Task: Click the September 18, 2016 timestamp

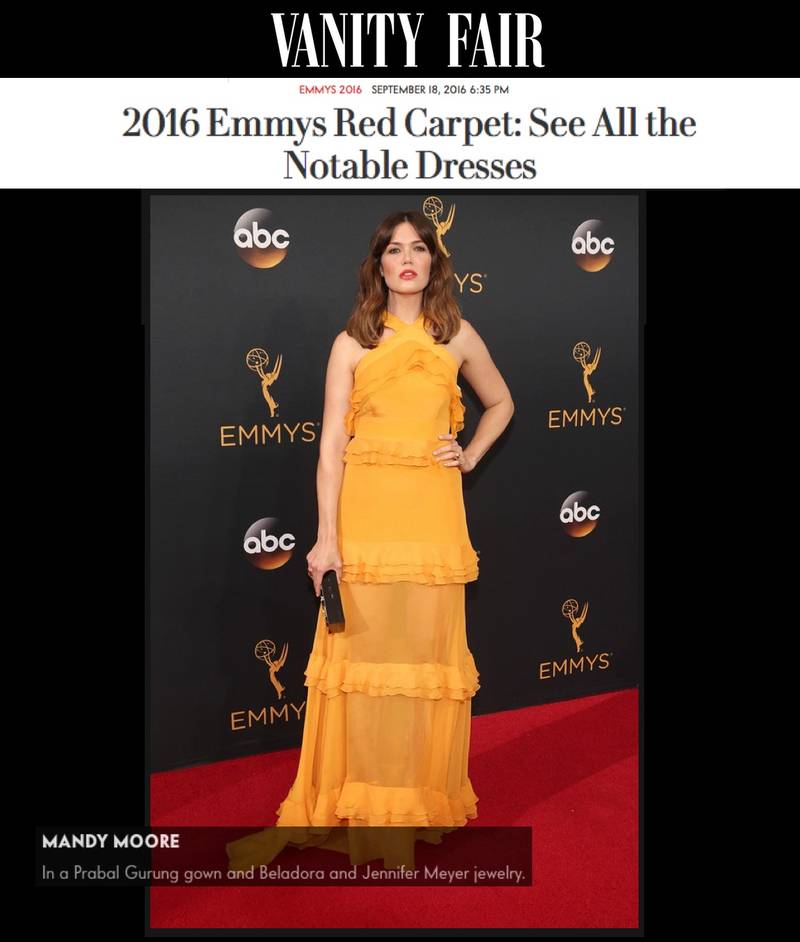Action: 440,90
